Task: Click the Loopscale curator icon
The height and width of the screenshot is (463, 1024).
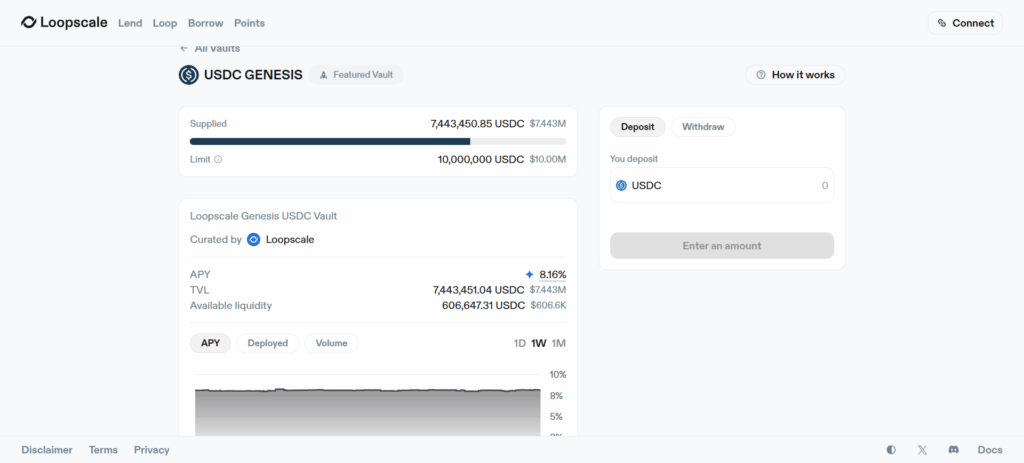Action: [x=254, y=240]
